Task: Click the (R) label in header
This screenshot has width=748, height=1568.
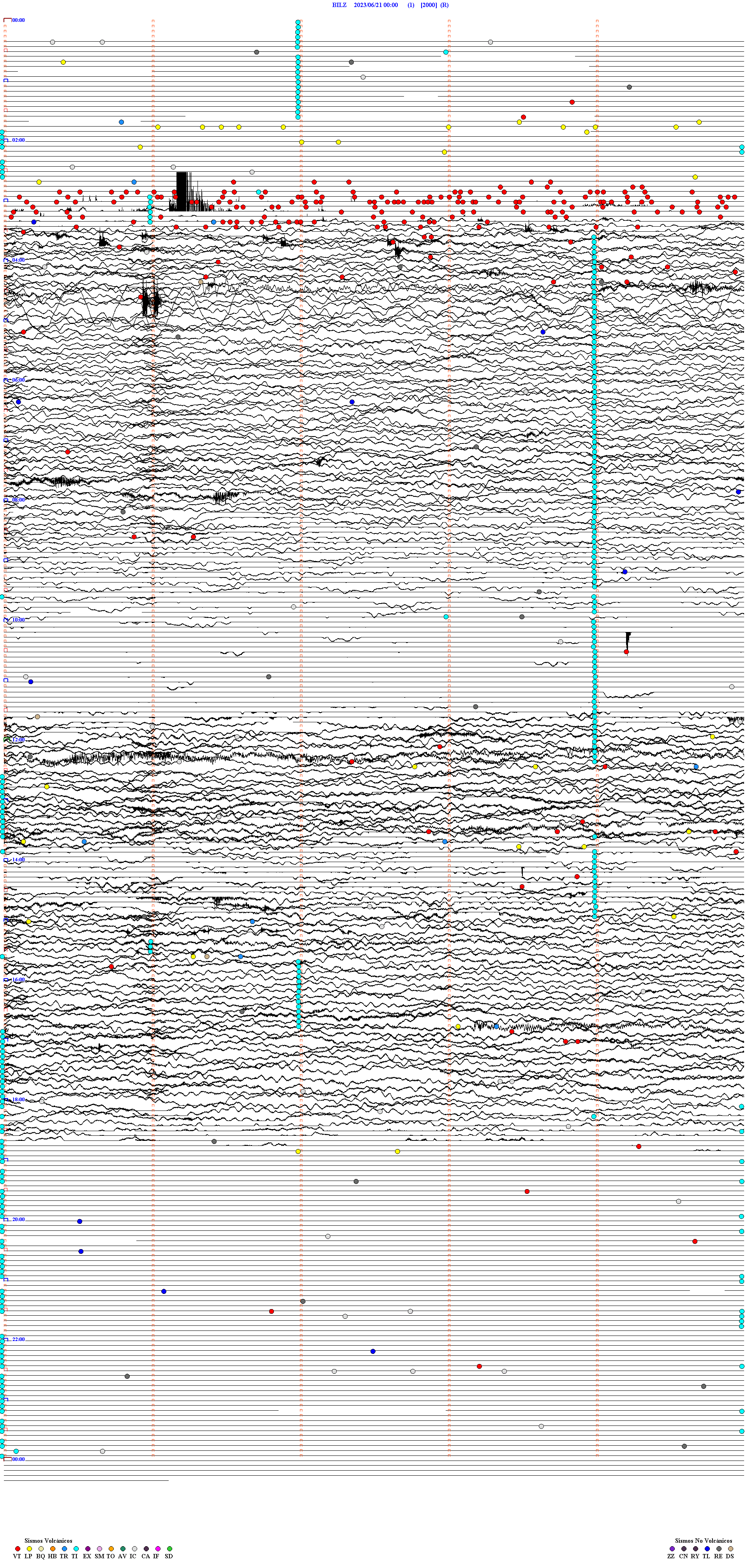Action: 445,5
